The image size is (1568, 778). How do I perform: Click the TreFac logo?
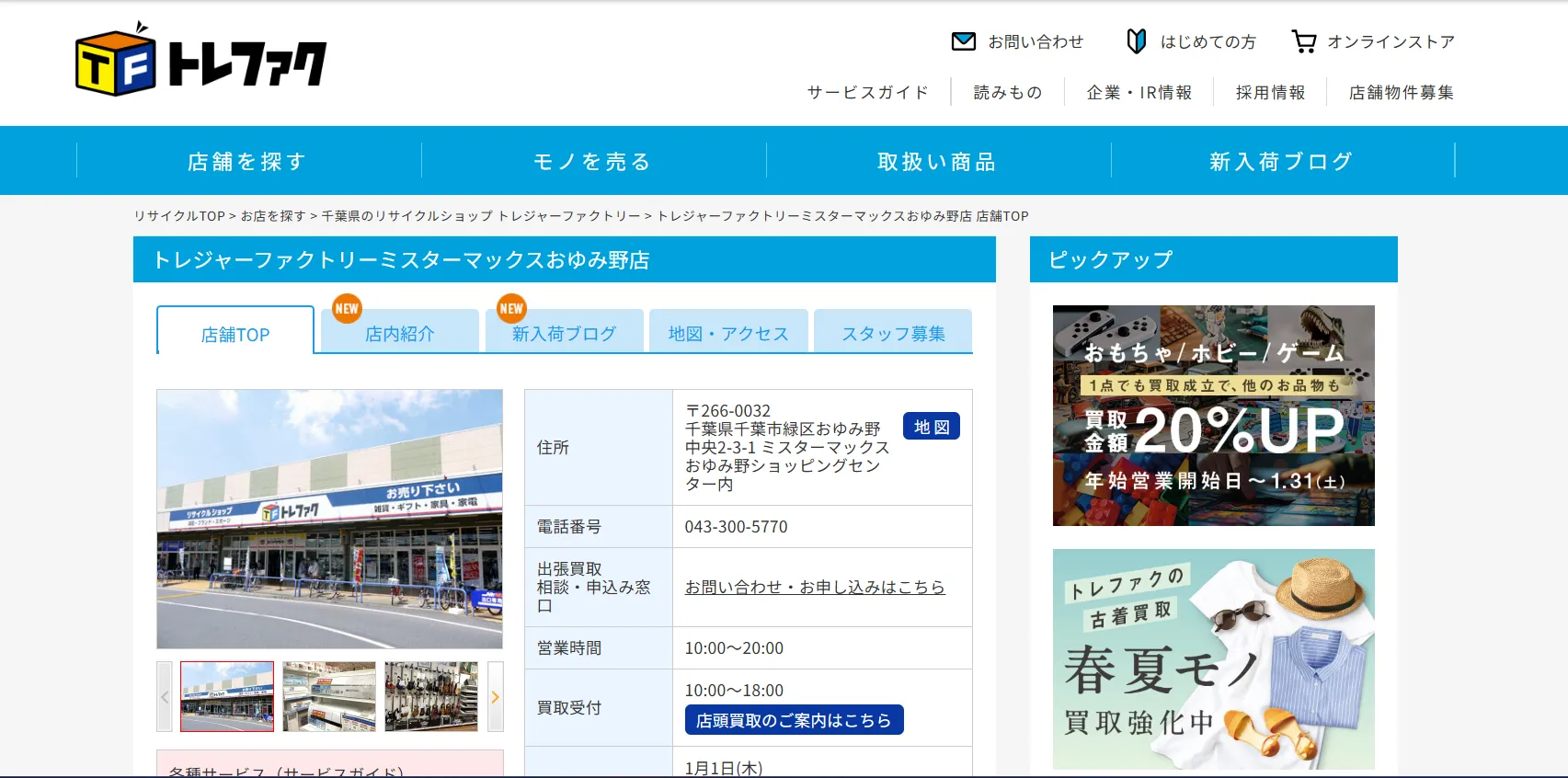tap(200, 61)
